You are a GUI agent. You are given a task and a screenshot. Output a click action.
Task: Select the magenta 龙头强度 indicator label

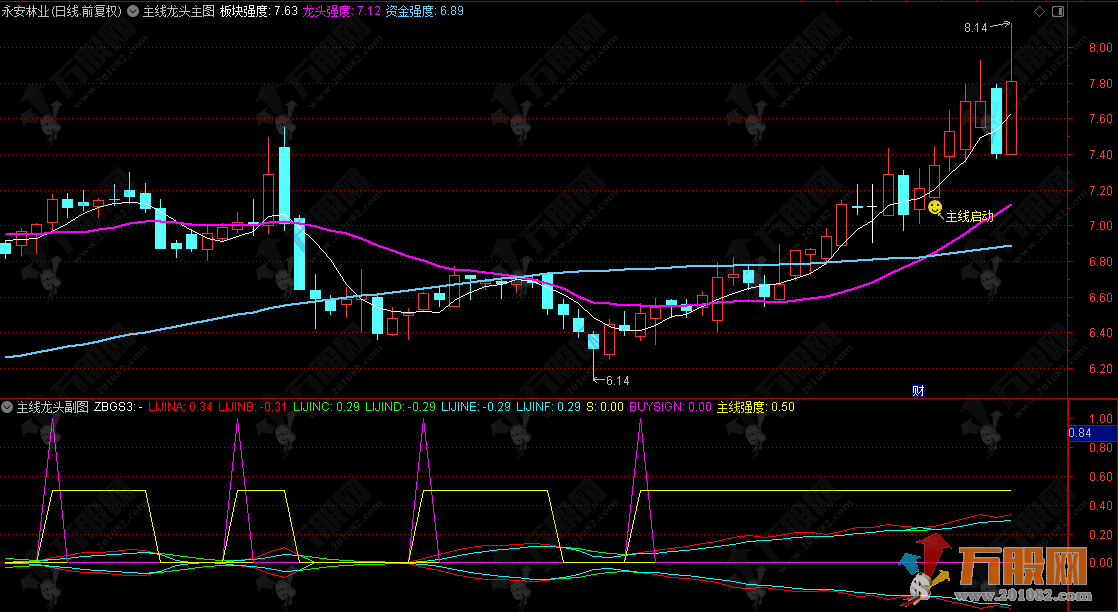click(330, 12)
